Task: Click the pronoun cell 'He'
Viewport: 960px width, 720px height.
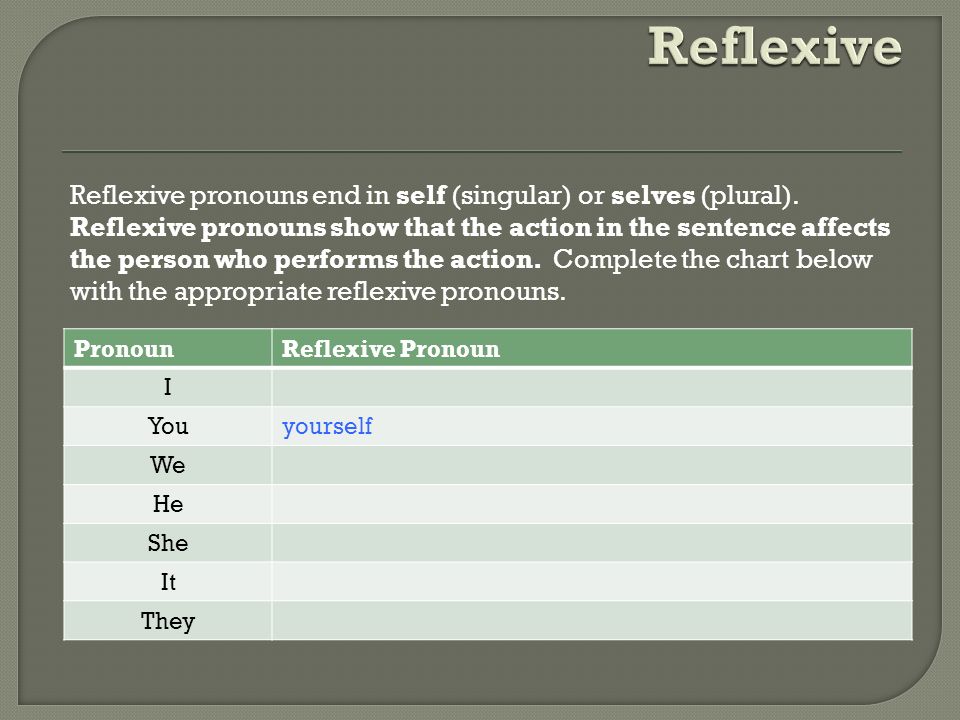Action: pos(167,504)
